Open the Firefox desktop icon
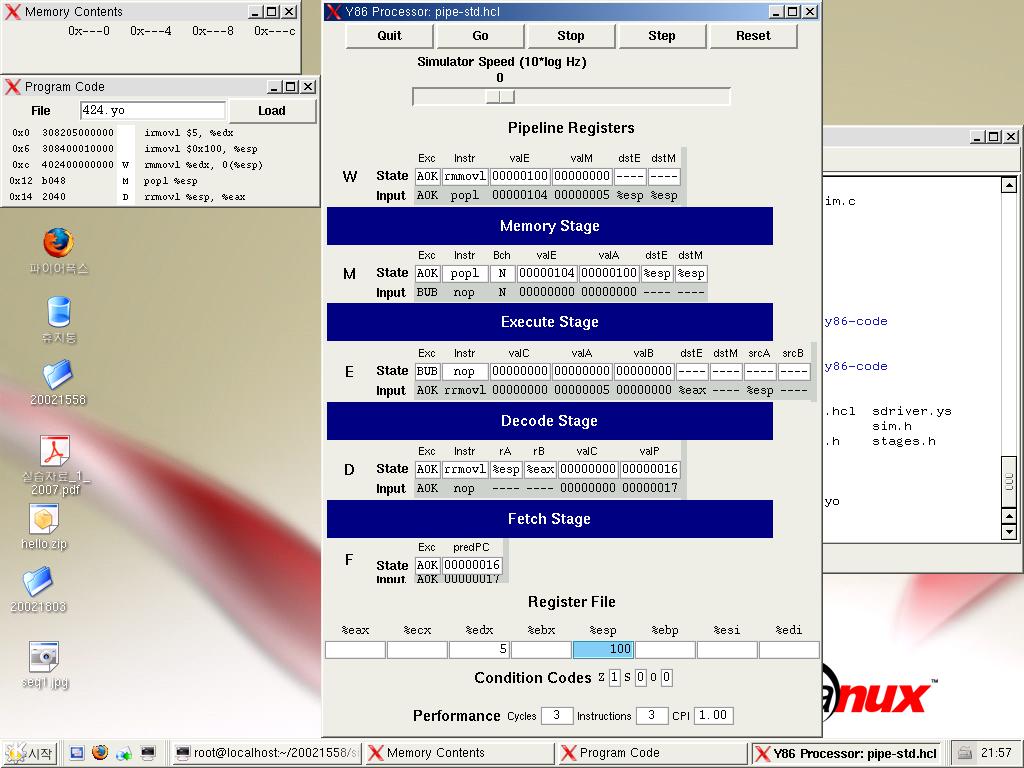 [58, 243]
